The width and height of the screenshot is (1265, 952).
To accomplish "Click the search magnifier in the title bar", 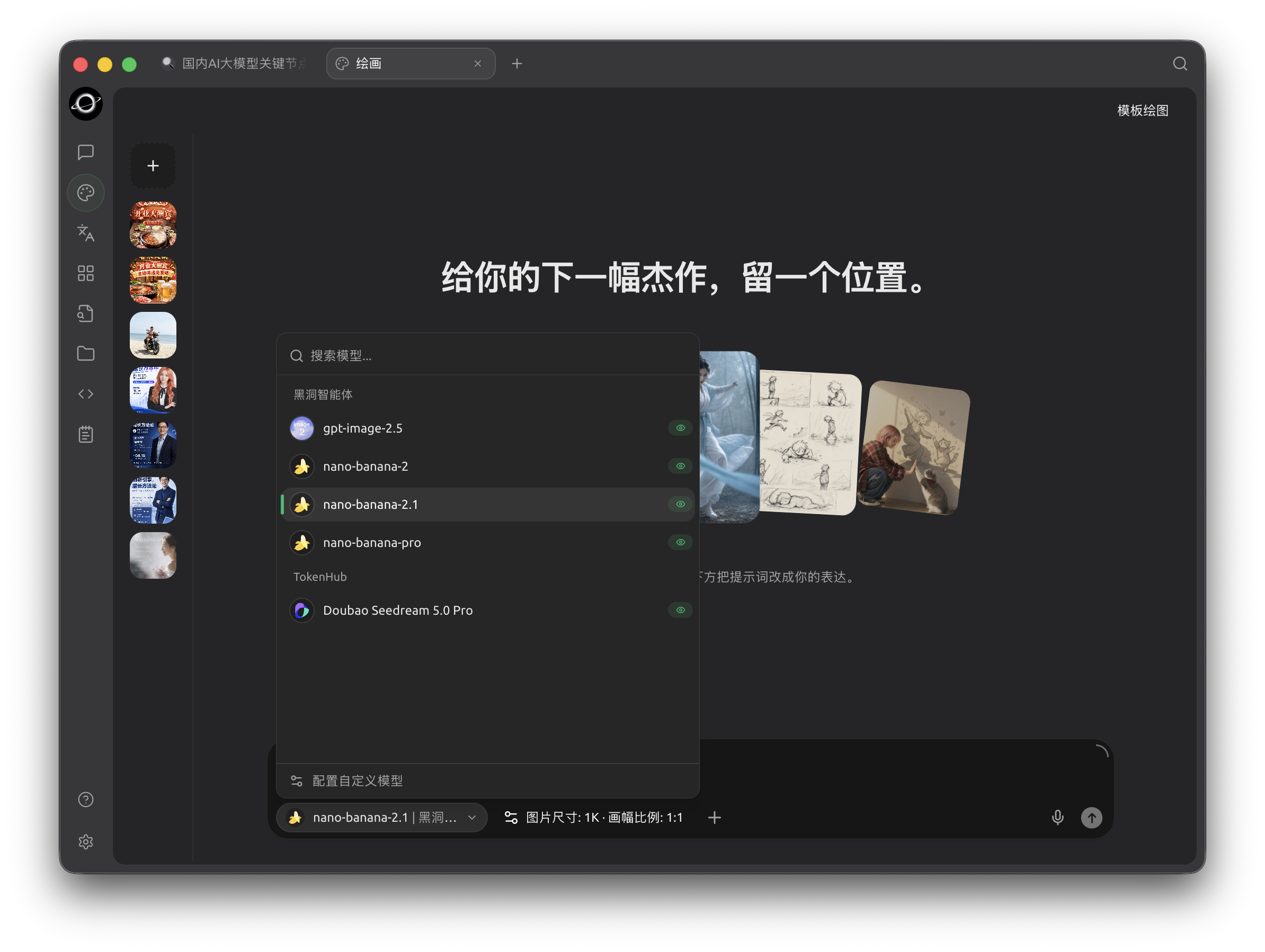I will pyautogui.click(x=1180, y=64).
